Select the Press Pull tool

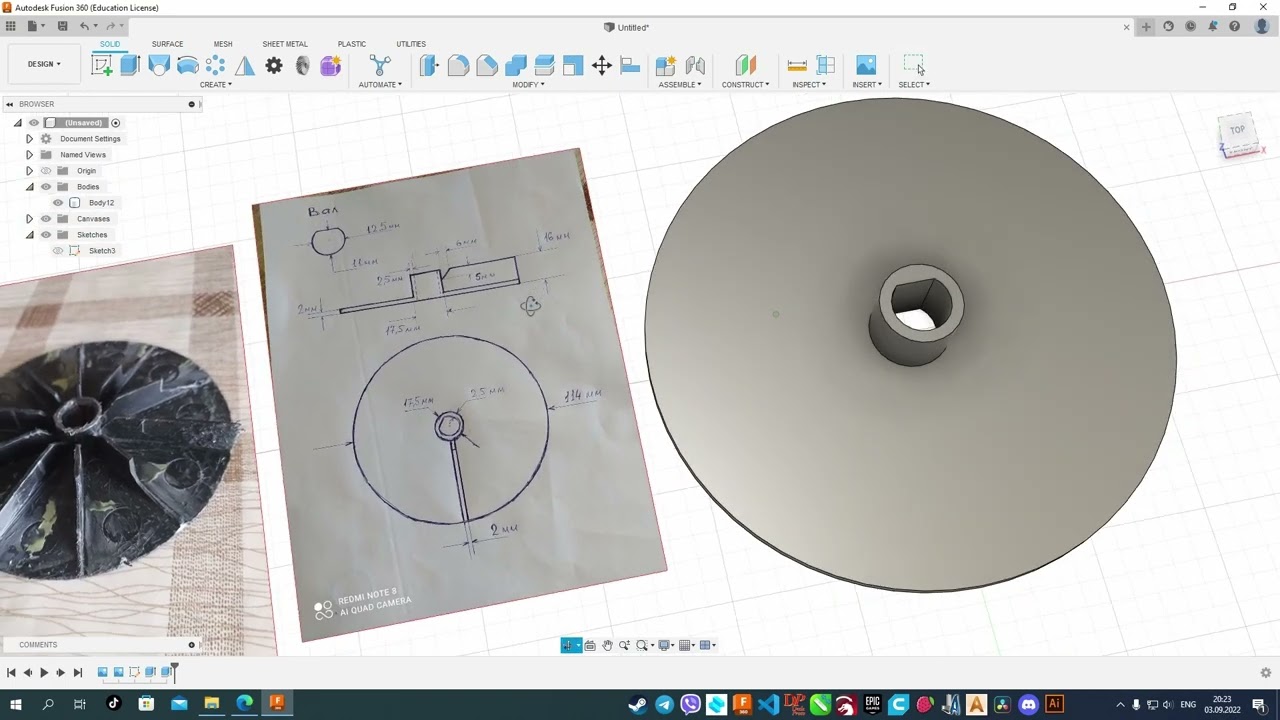tap(429, 66)
